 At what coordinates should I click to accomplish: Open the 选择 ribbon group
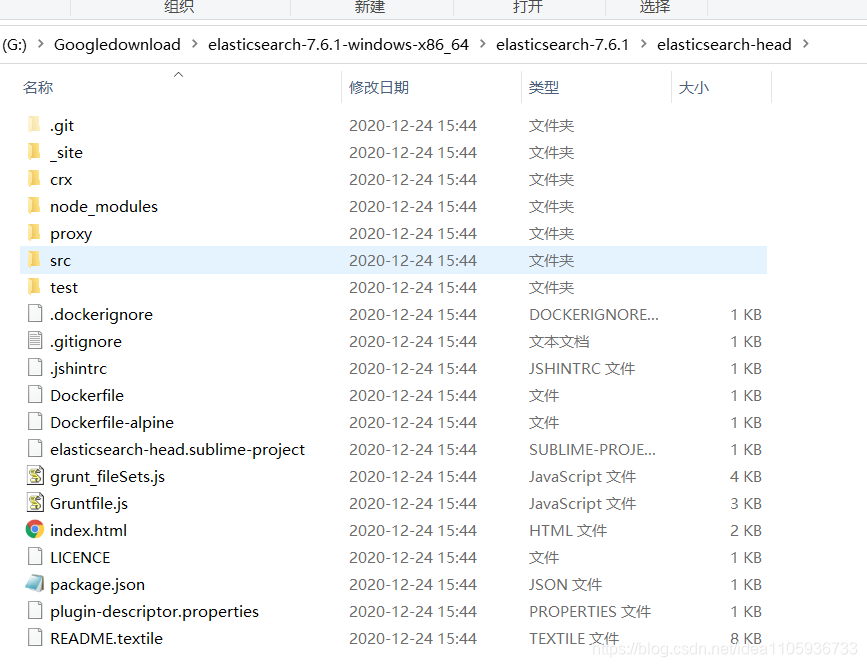point(655,7)
